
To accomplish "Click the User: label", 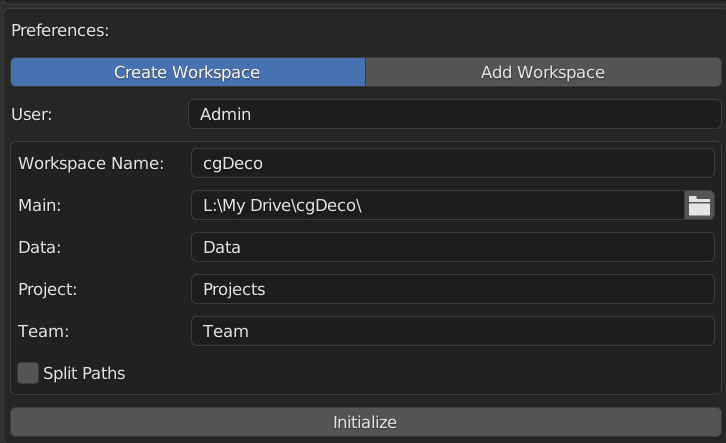I will pyautogui.click(x=31, y=114).
